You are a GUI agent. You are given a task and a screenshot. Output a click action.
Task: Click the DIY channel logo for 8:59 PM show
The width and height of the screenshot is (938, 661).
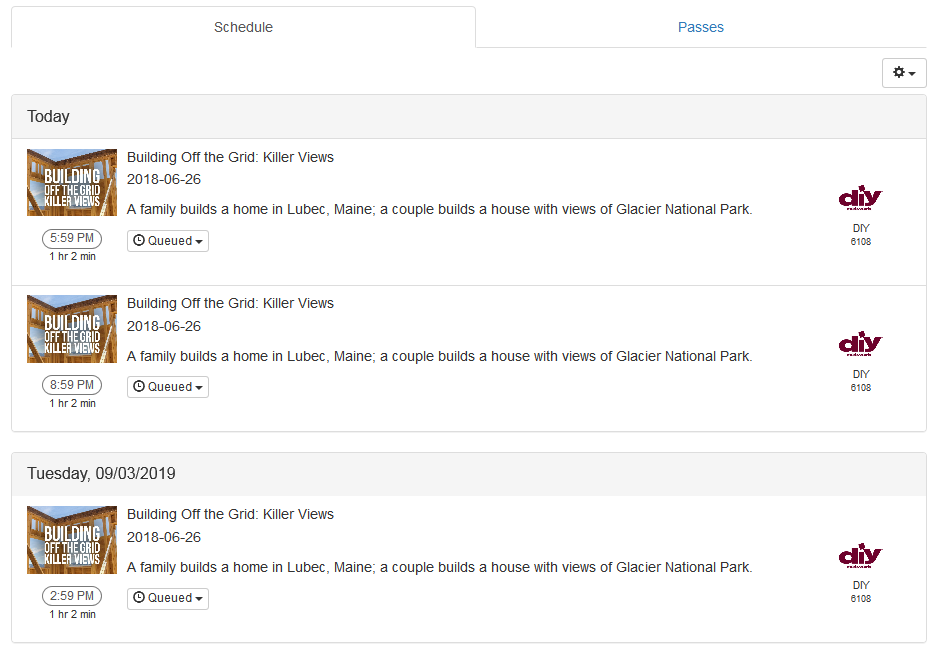point(860,344)
